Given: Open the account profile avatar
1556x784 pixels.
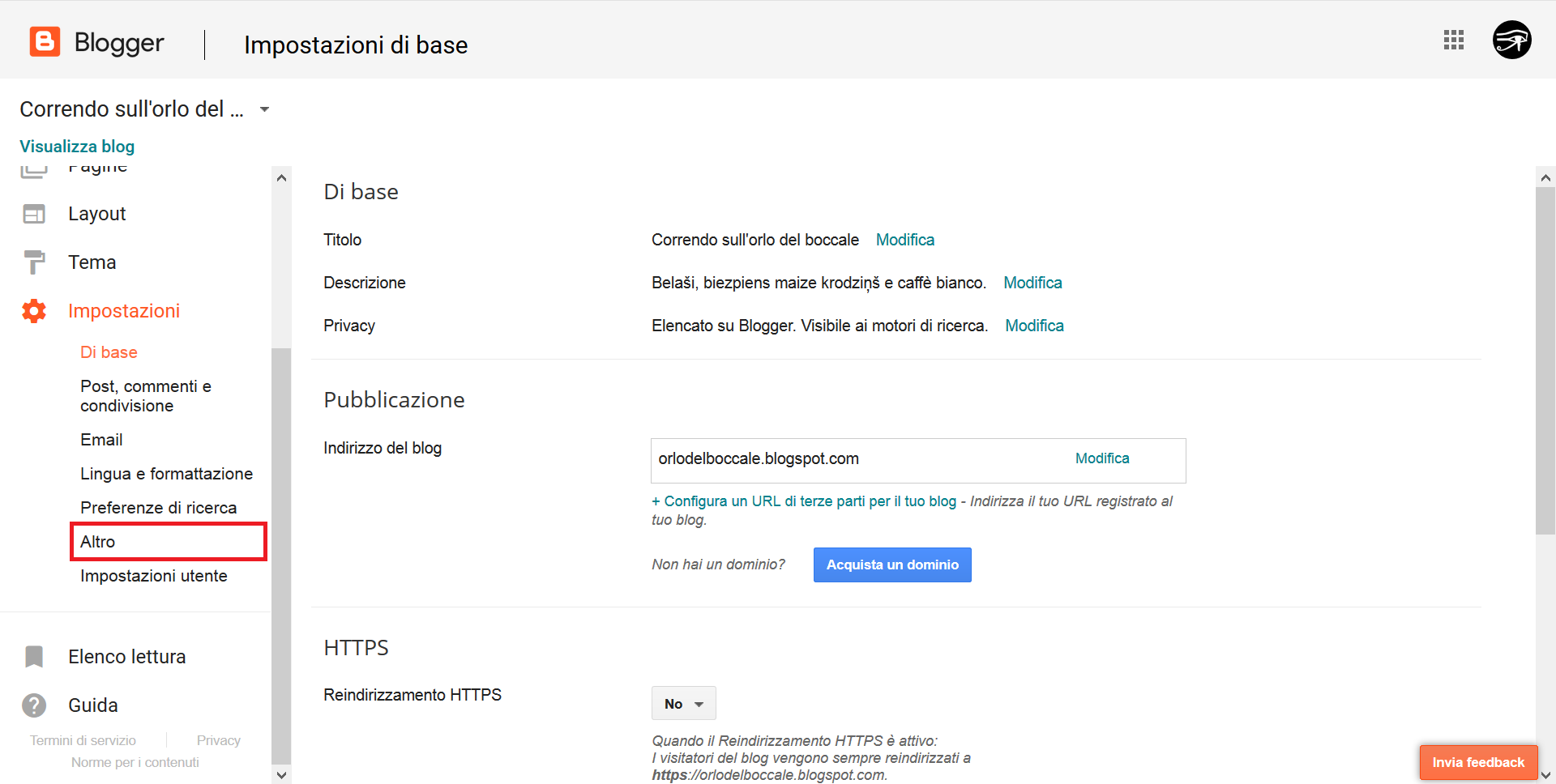Looking at the screenshot, I should click(1512, 40).
